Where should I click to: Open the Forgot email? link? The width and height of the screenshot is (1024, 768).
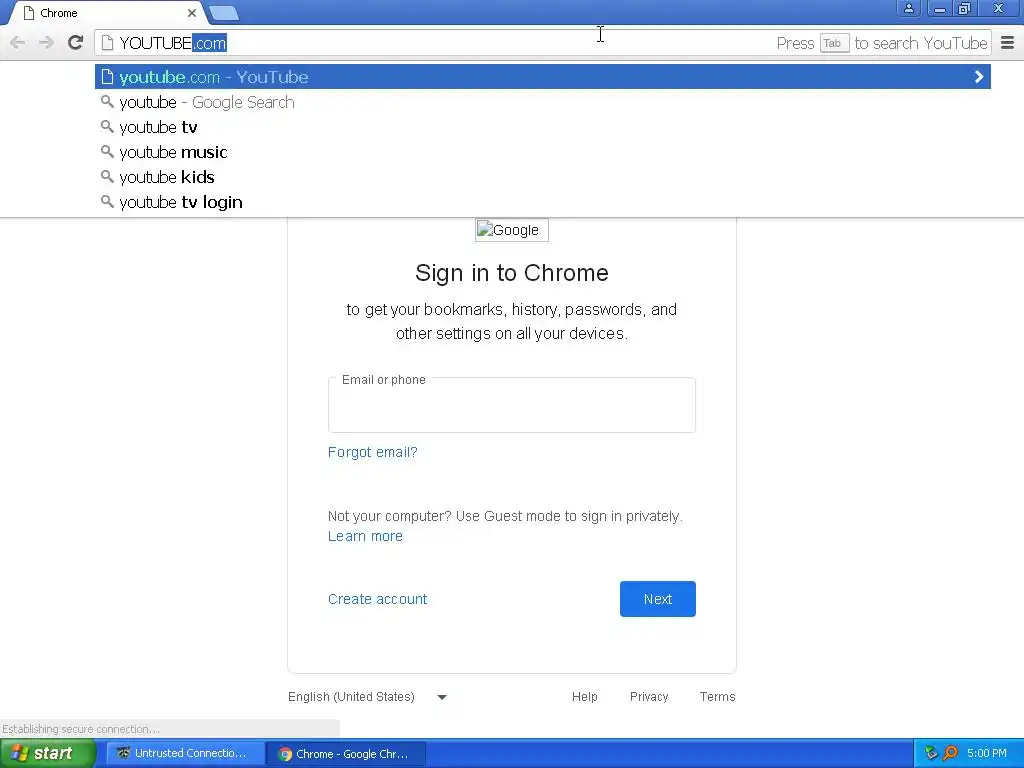(372, 452)
